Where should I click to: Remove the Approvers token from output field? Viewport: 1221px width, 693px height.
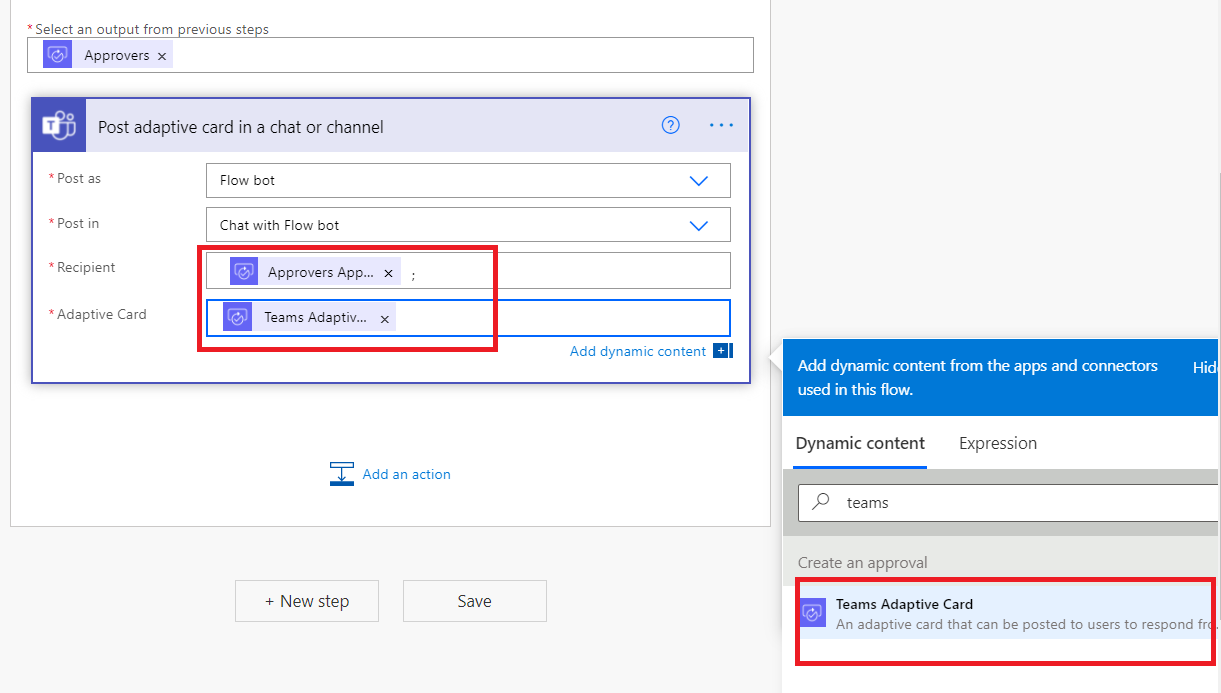(x=162, y=56)
